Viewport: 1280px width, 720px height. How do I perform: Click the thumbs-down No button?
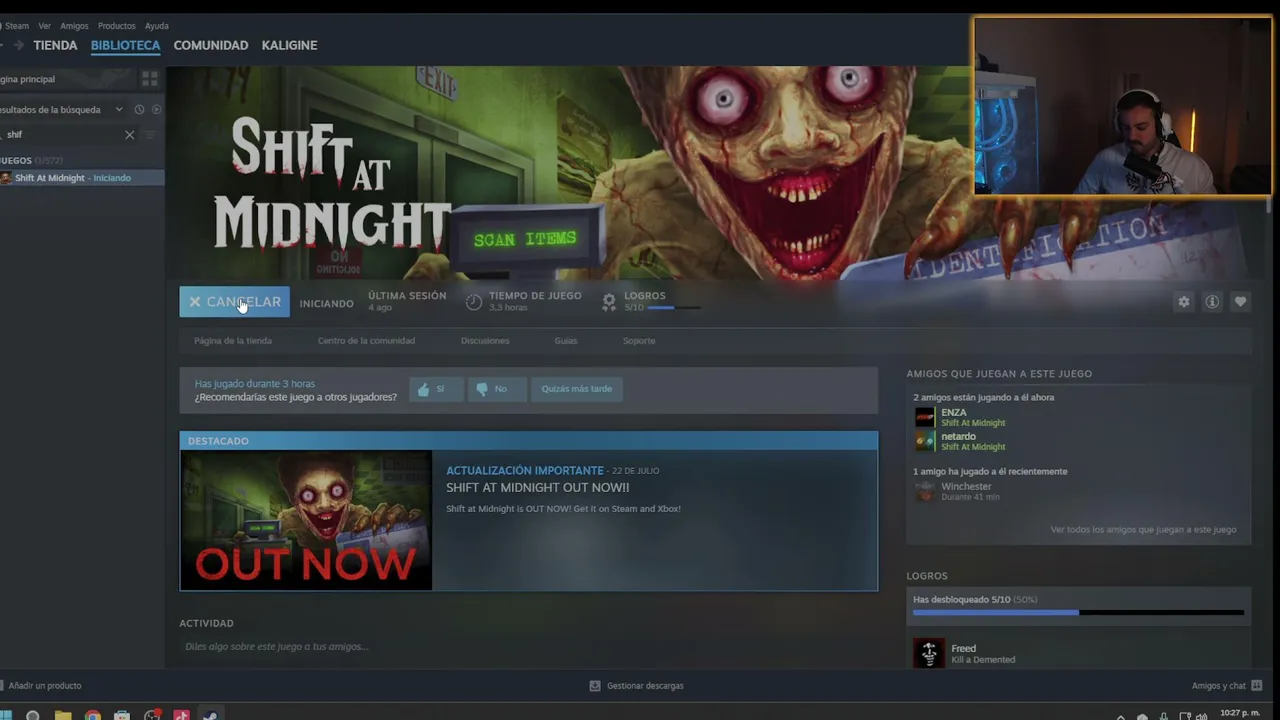click(497, 389)
